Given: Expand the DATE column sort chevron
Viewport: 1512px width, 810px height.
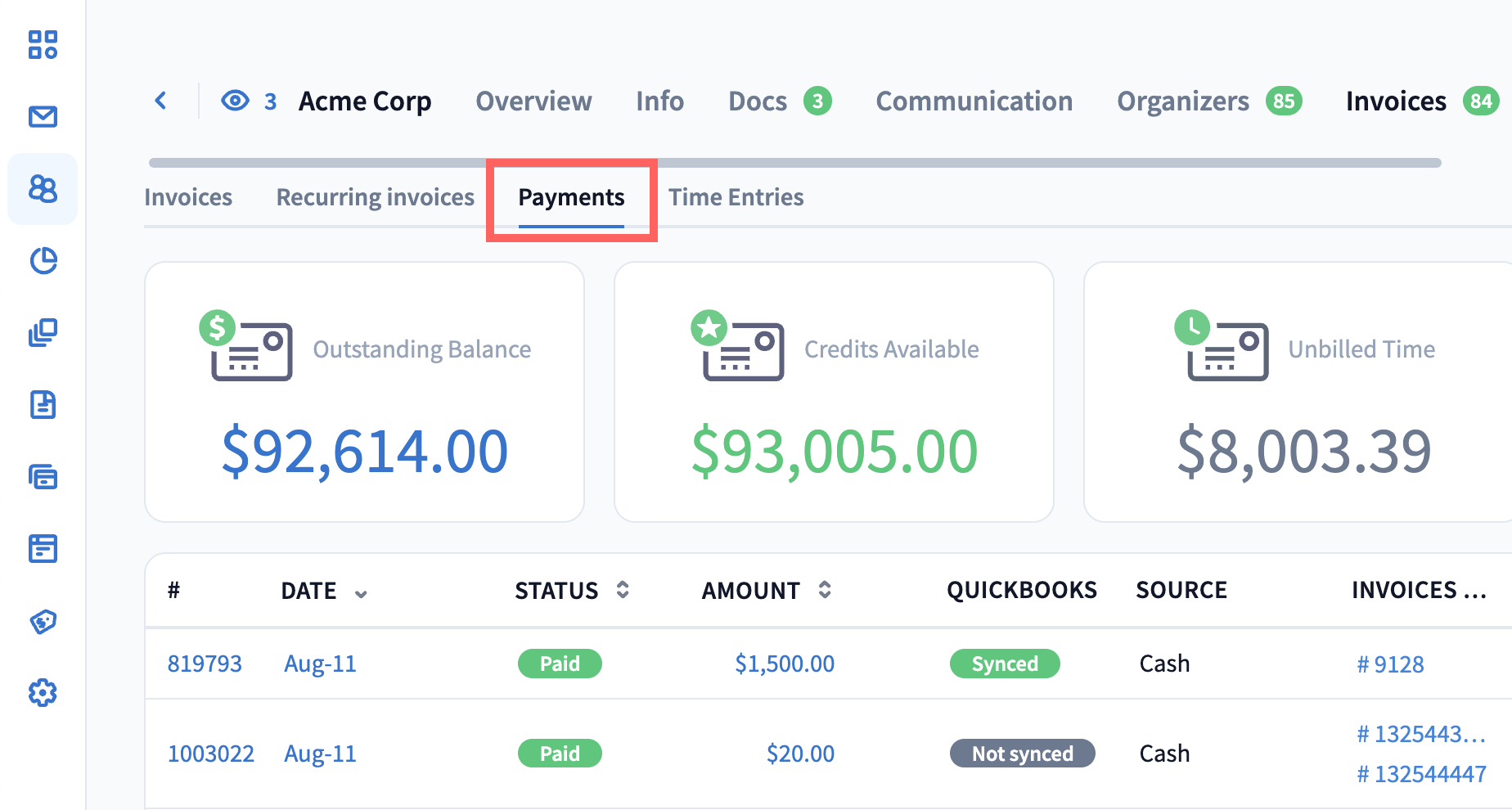Looking at the screenshot, I should coord(361,594).
